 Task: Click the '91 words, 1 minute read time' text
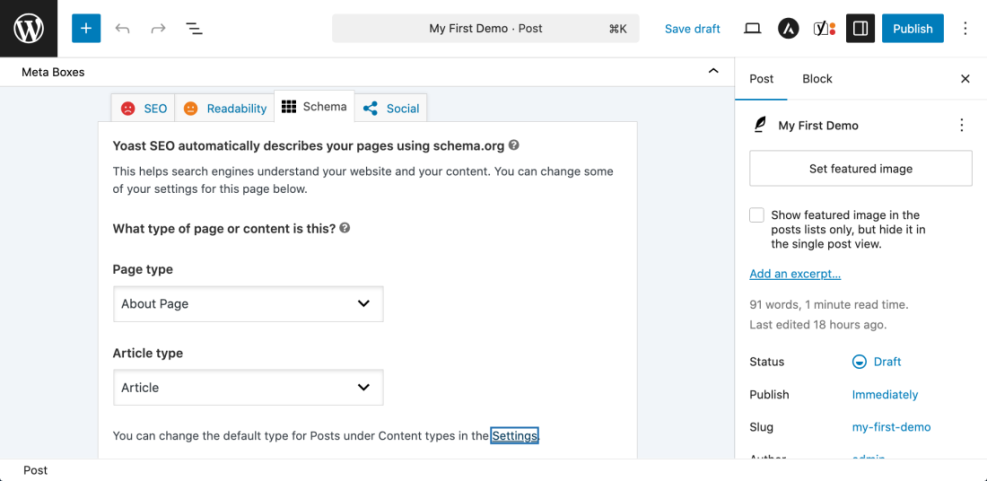point(828,305)
